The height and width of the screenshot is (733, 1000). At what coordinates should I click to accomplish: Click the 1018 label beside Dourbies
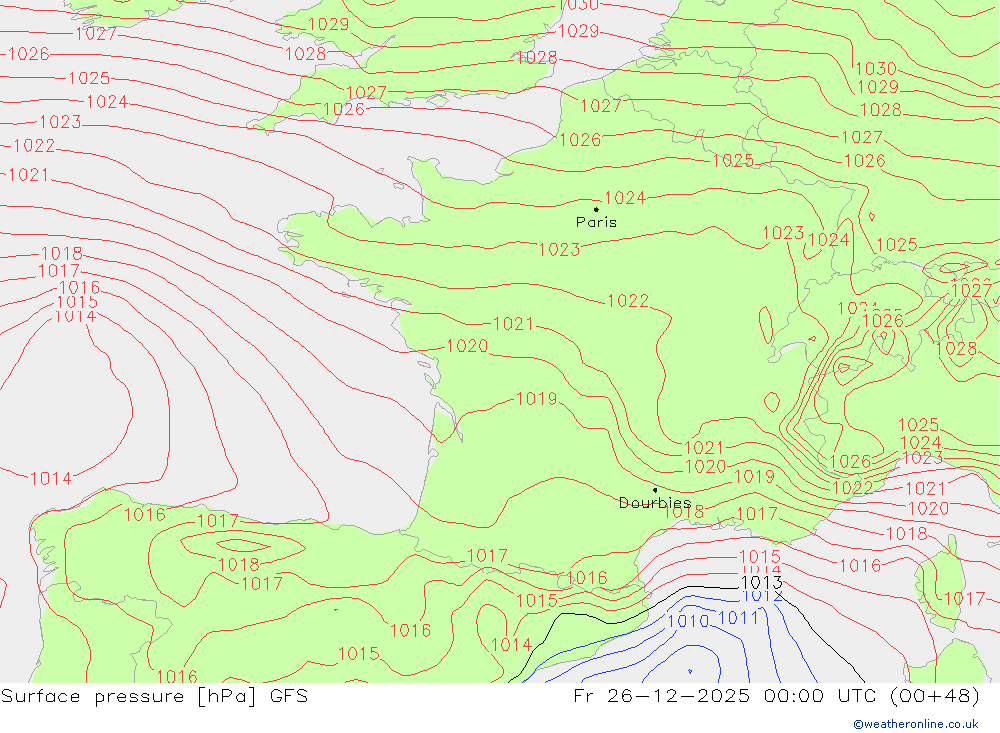pos(685,512)
